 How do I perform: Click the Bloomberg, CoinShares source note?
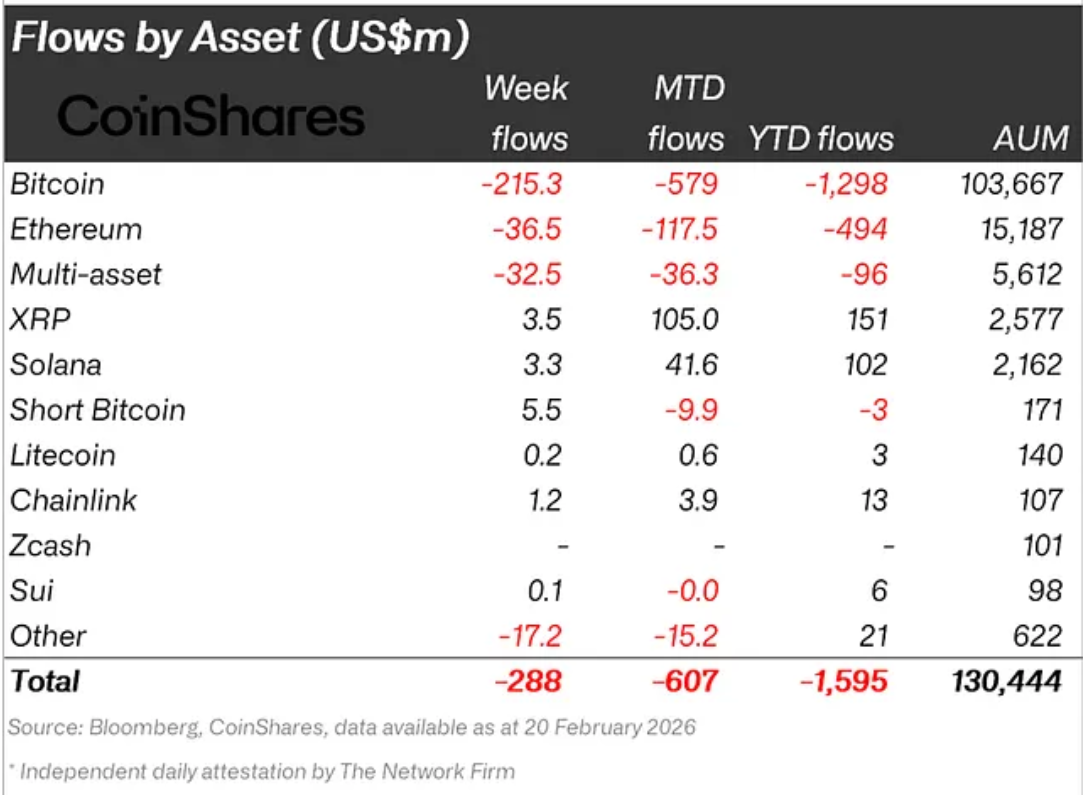(352, 727)
